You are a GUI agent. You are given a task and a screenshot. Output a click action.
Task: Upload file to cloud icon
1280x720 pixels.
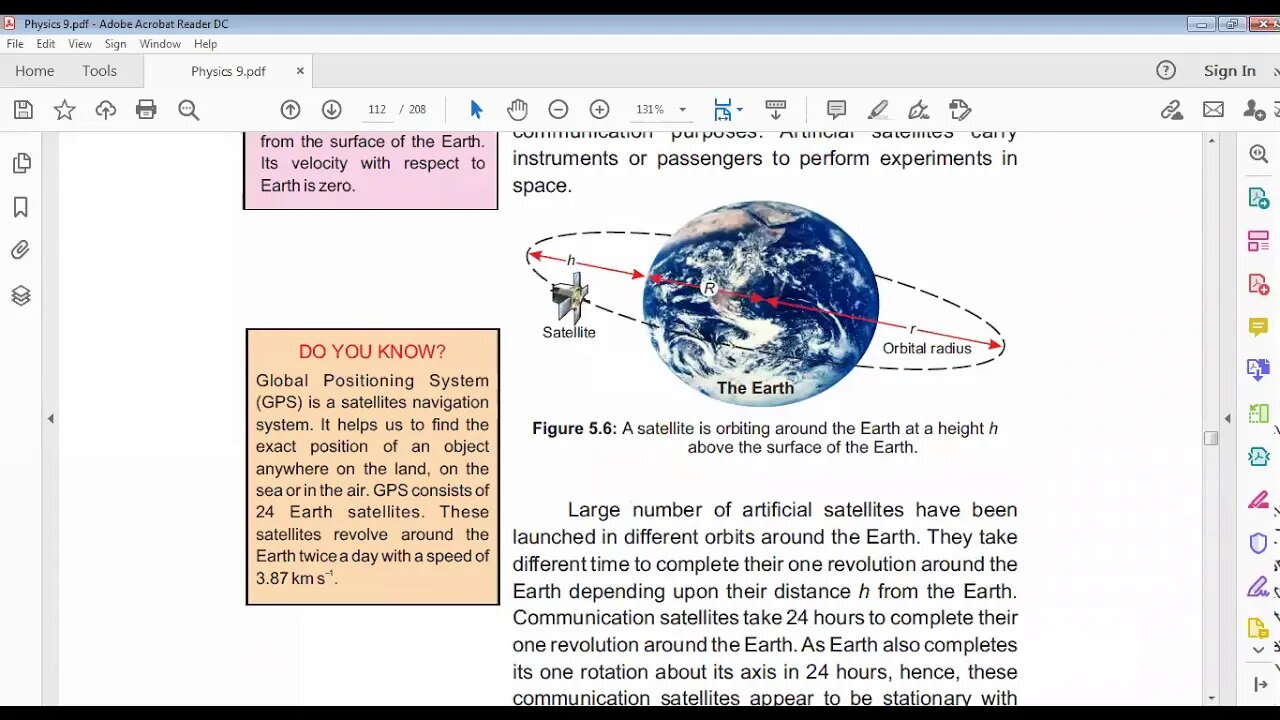click(105, 110)
